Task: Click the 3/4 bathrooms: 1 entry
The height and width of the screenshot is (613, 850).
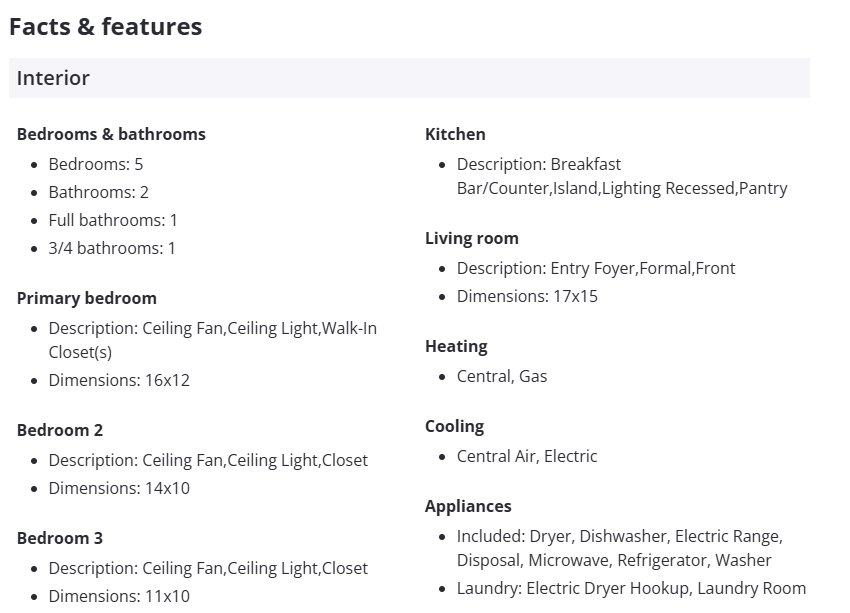Action: click(x=112, y=248)
